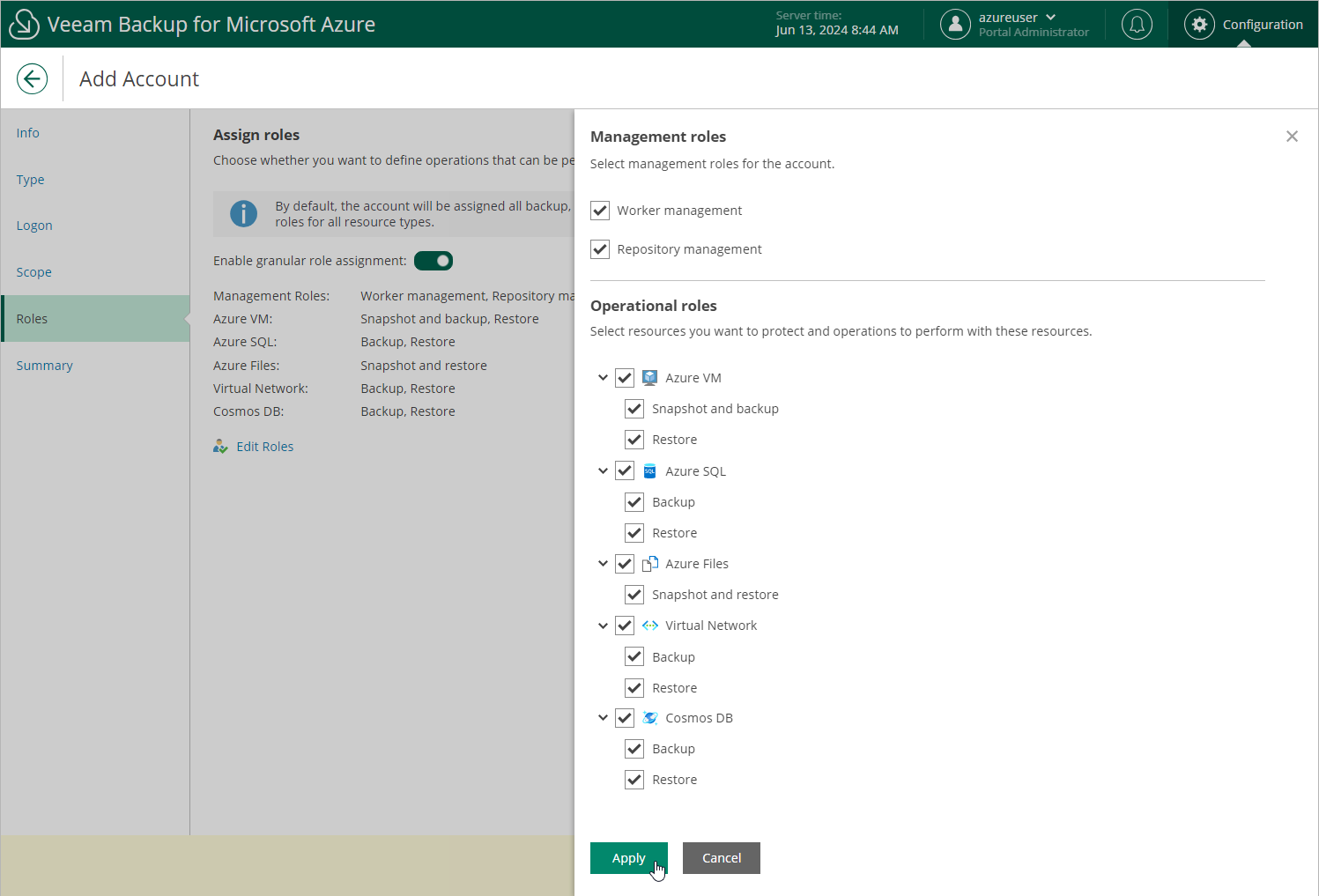Click the Edit Roles user icon
This screenshot has width=1319, height=896.
click(x=220, y=447)
